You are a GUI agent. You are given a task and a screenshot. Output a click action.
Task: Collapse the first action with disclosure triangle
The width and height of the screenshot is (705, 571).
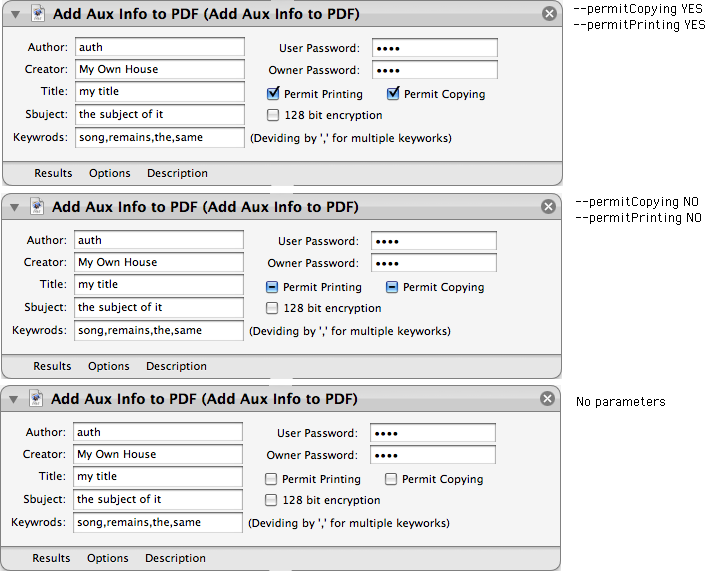(x=14, y=14)
